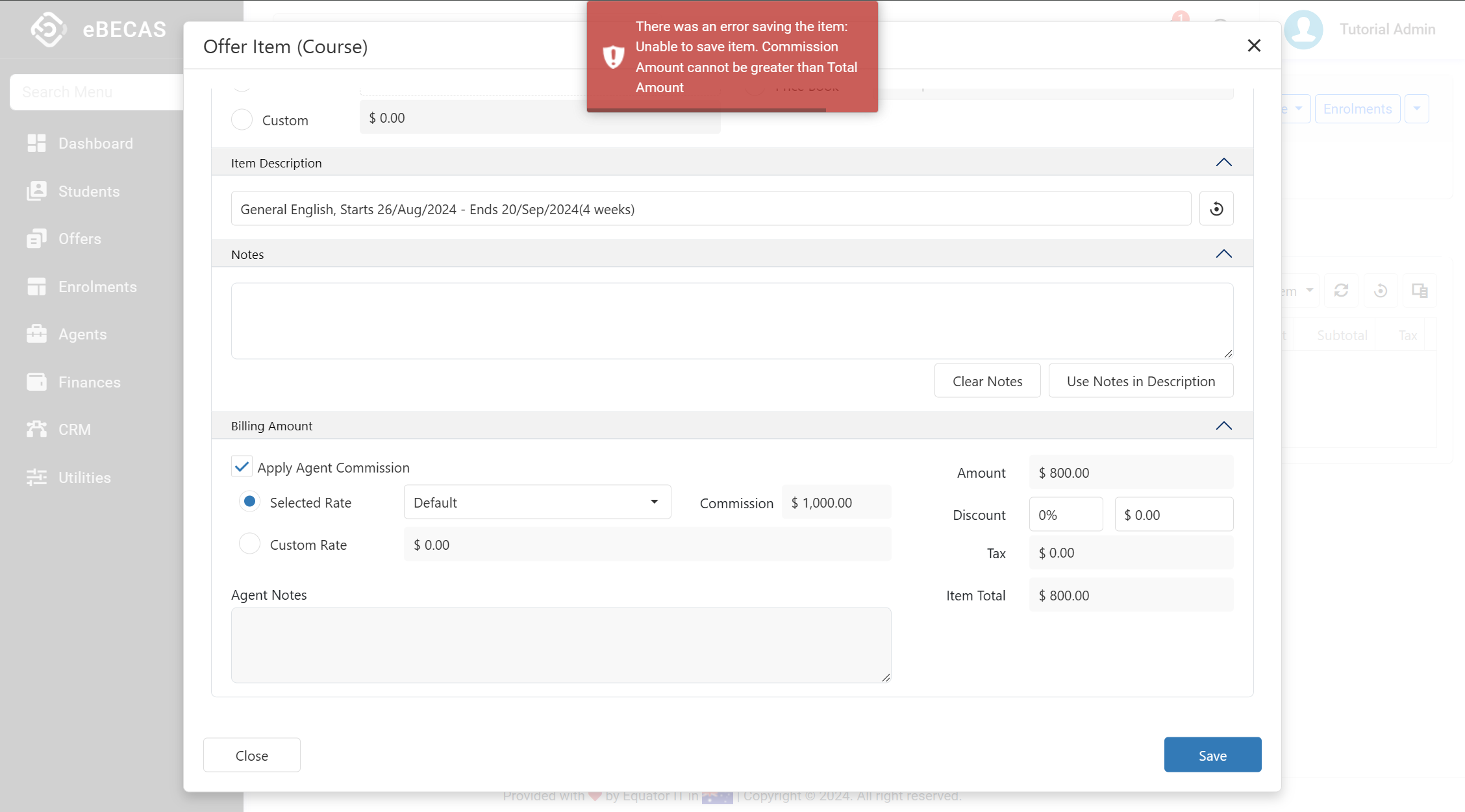The image size is (1465, 812).
Task: Click the Agents briefcase icon
Action: 36,334
